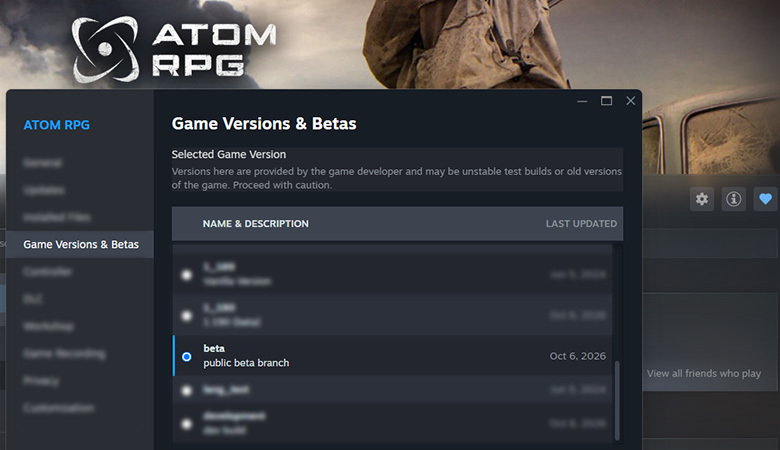Open the Game Versions & Betas sidebar tab
Screen dimensions: 780x450
click(x=80, y=244)
